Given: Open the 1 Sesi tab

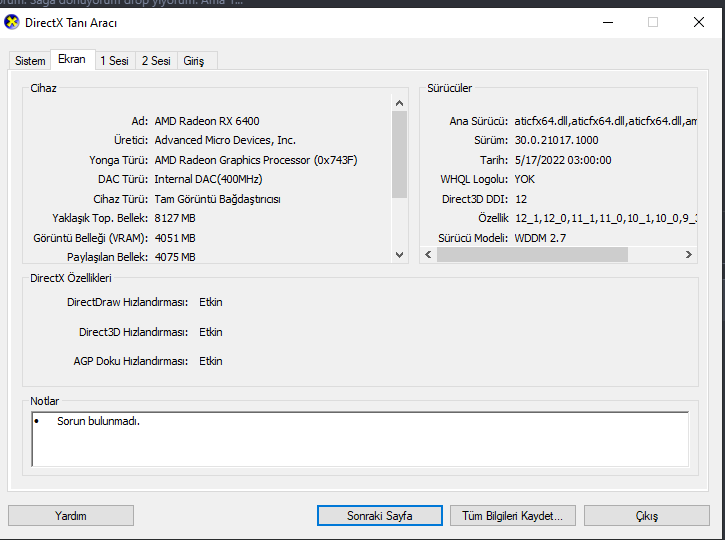Looking at the screenshot, I should 115,61.
